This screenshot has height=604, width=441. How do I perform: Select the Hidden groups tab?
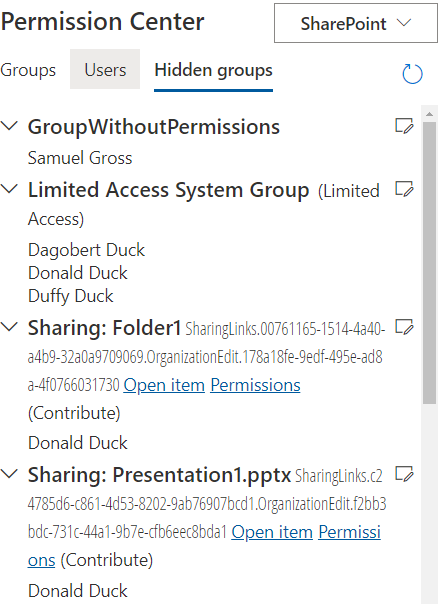click(213, 71)
